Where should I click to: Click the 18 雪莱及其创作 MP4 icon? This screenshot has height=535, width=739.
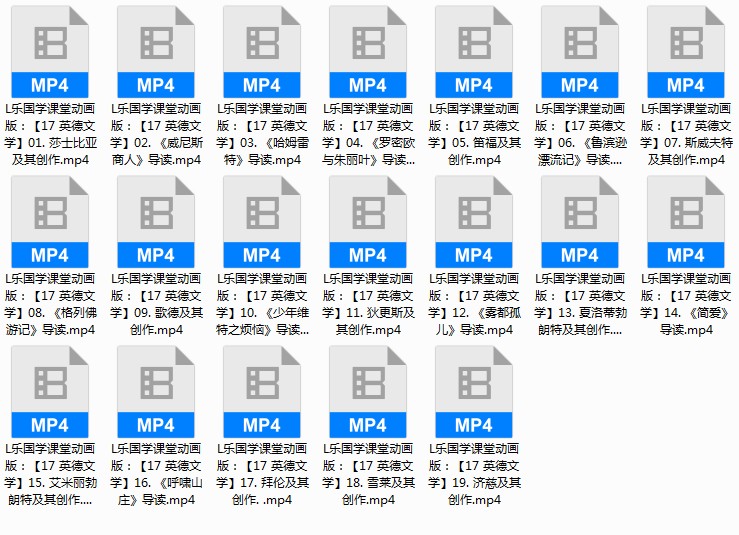pyautogui.click(x=368, y=392)
